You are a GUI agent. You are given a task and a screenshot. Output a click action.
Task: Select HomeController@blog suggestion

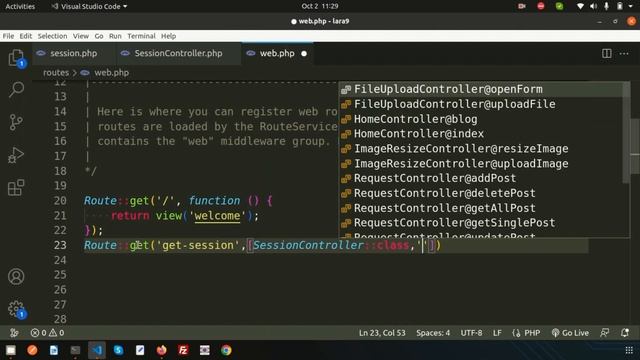pyautogui.click(x=481, y=119)
